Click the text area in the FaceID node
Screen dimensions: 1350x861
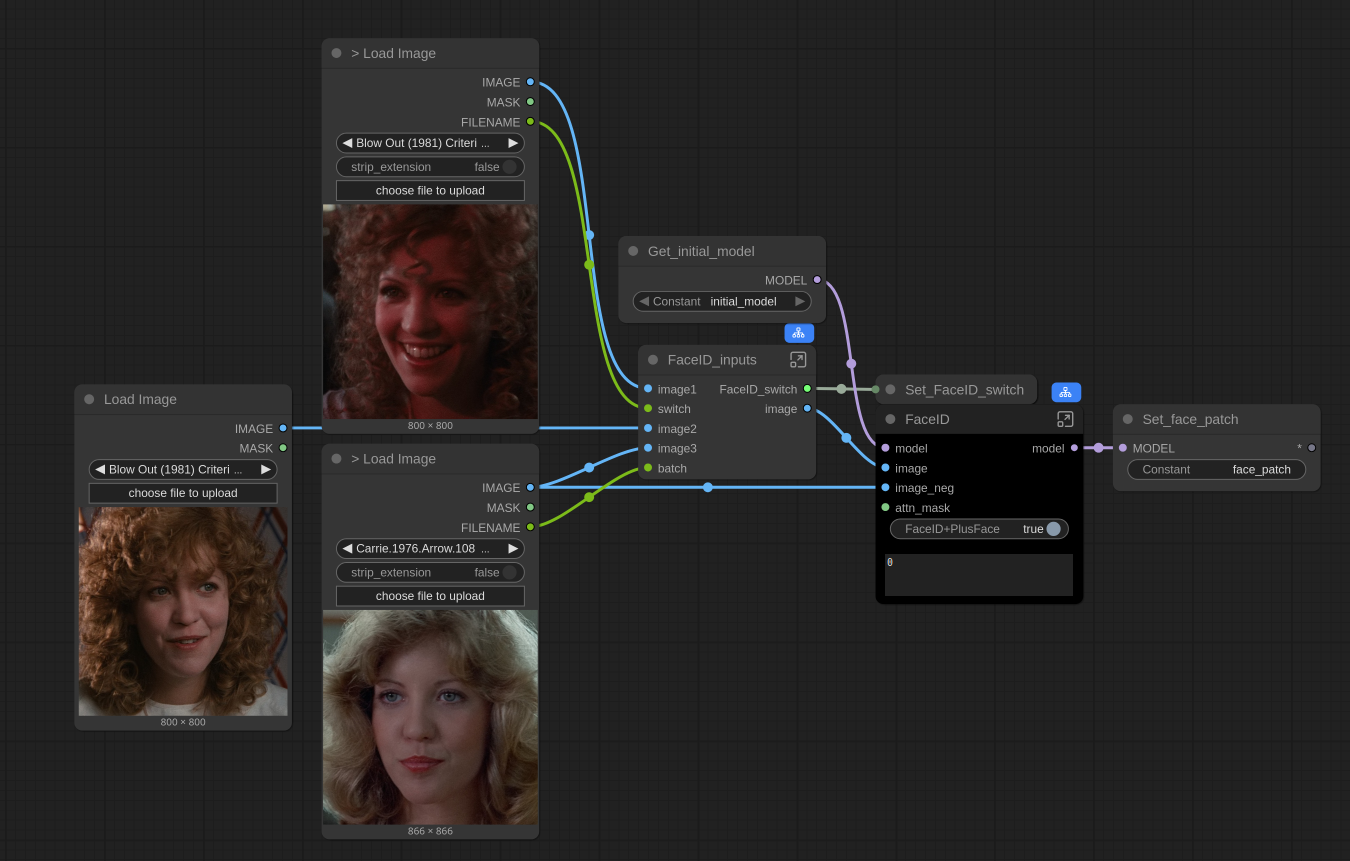tap(979, 575)
